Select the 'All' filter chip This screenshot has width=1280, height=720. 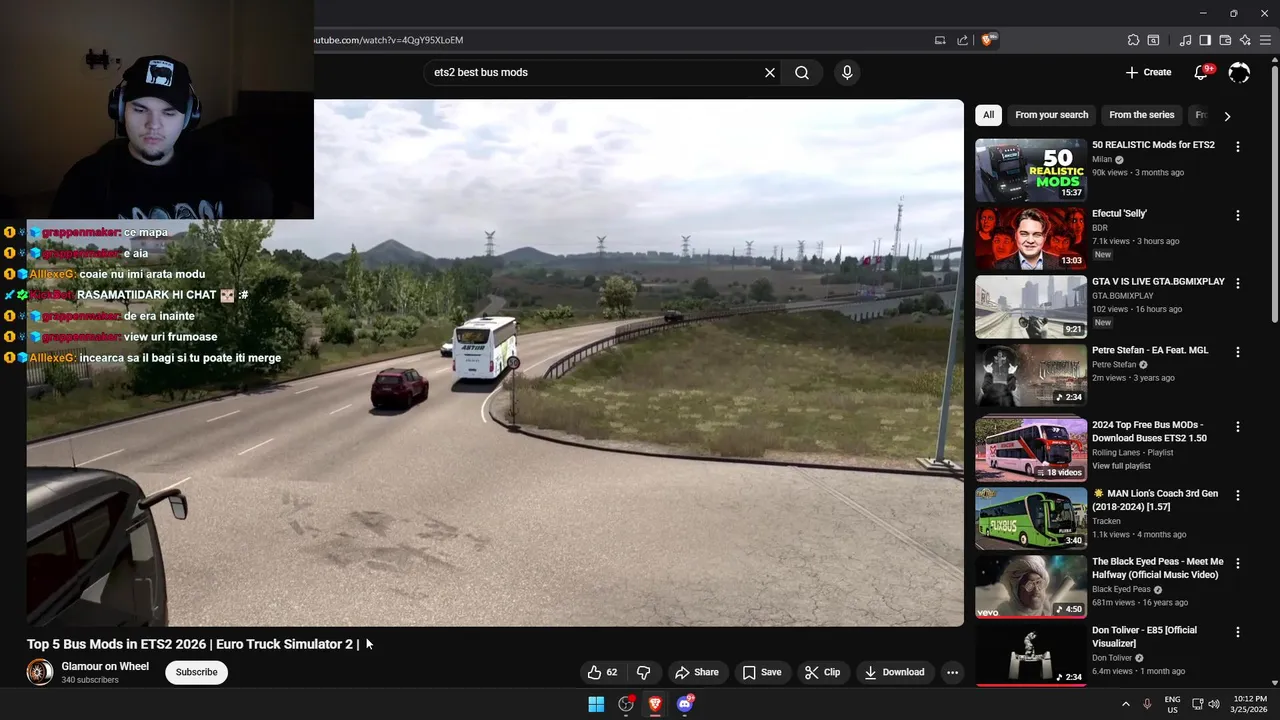(x=988, y=115)
